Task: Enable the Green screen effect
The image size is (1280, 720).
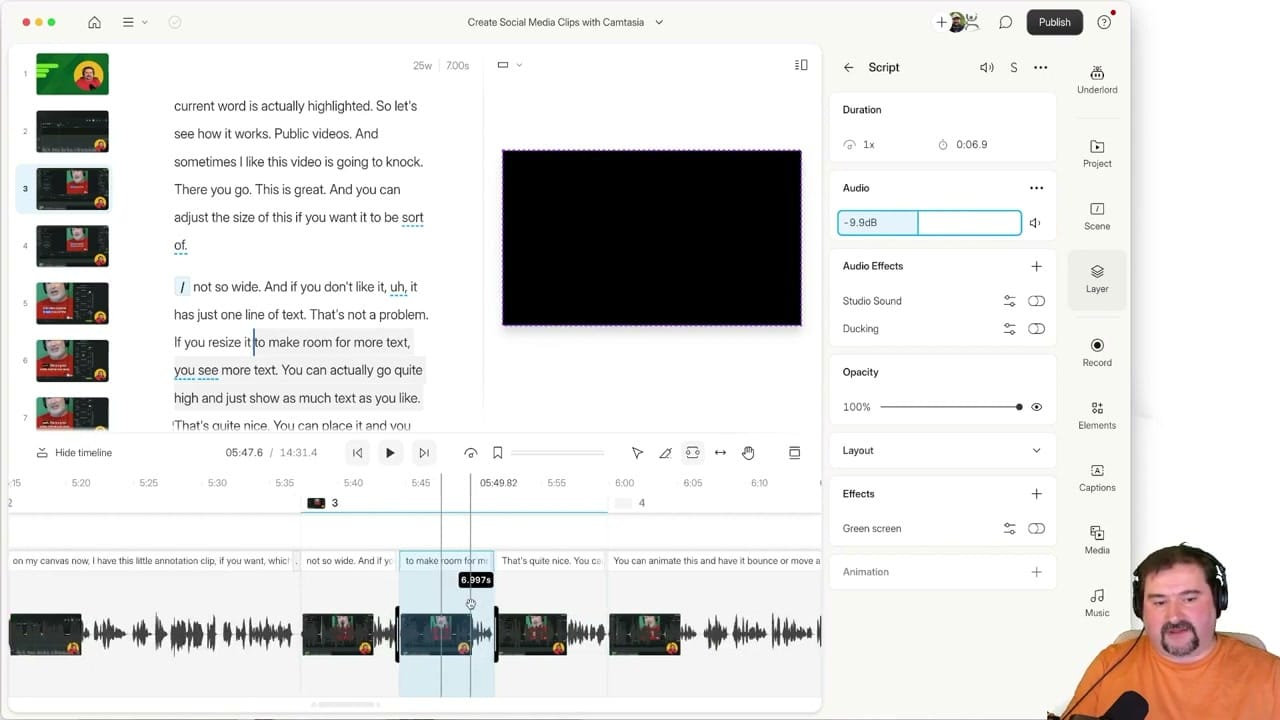Action: 1036,528
